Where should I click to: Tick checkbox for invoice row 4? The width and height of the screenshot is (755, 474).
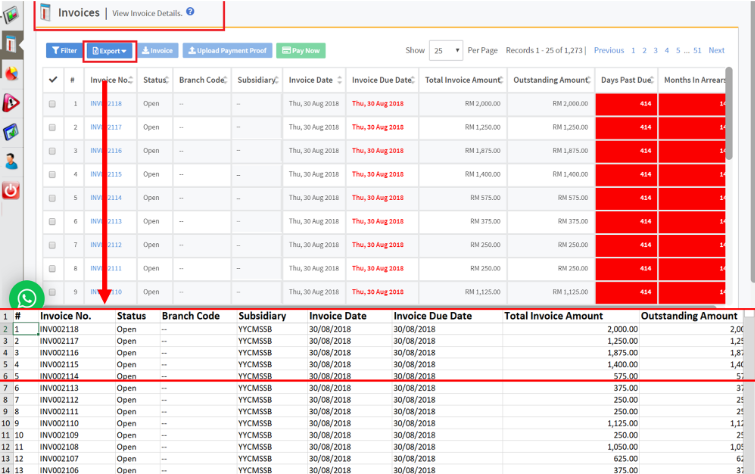click(x=52, y=174)
